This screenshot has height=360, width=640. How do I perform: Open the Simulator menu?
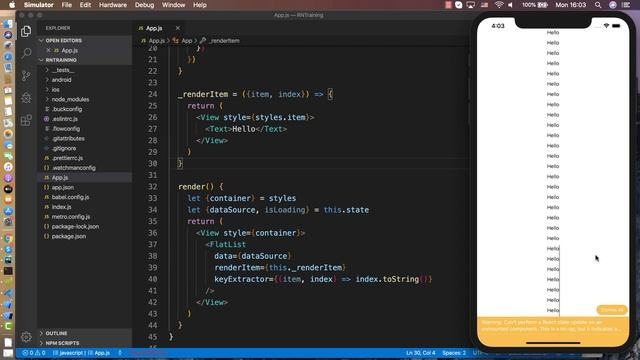point(38,5)
